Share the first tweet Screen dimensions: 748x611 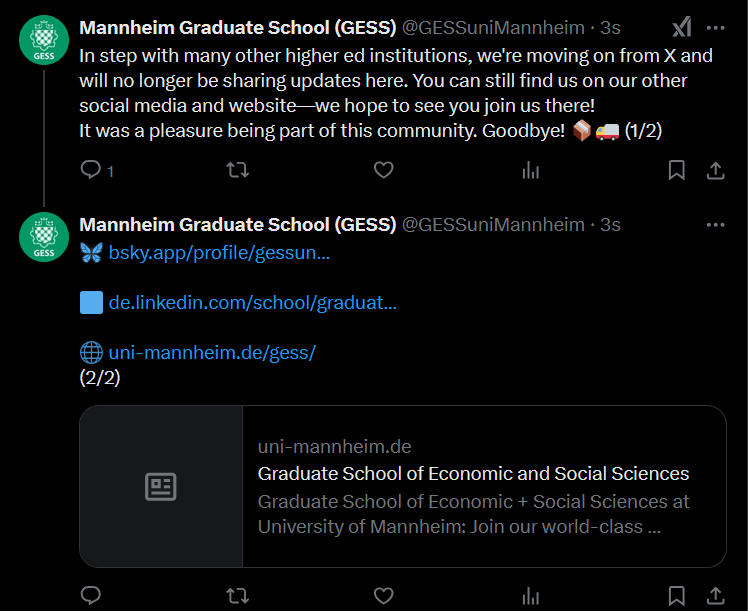716,171
